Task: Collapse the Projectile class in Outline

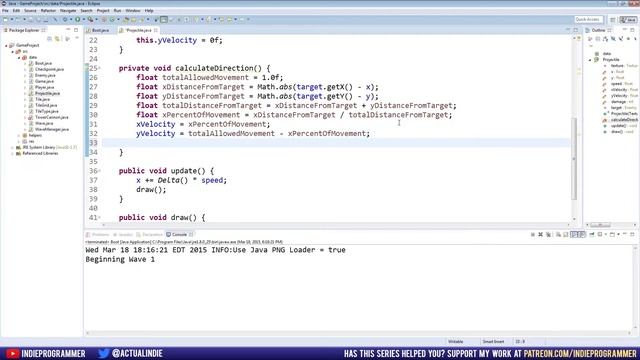Action: pyautogui.click(x=590, y=60)
